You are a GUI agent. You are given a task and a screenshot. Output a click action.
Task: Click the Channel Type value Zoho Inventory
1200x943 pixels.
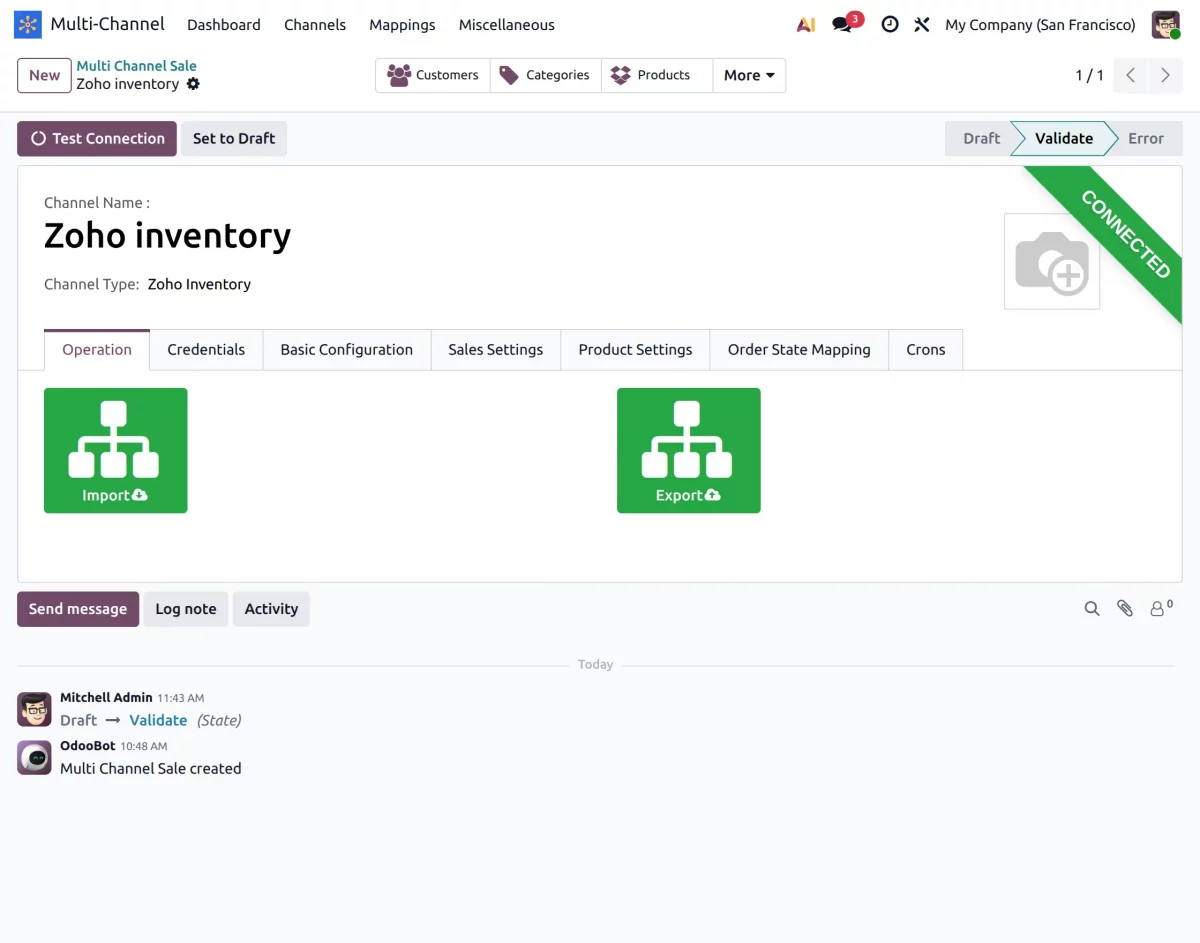point(199,285)
